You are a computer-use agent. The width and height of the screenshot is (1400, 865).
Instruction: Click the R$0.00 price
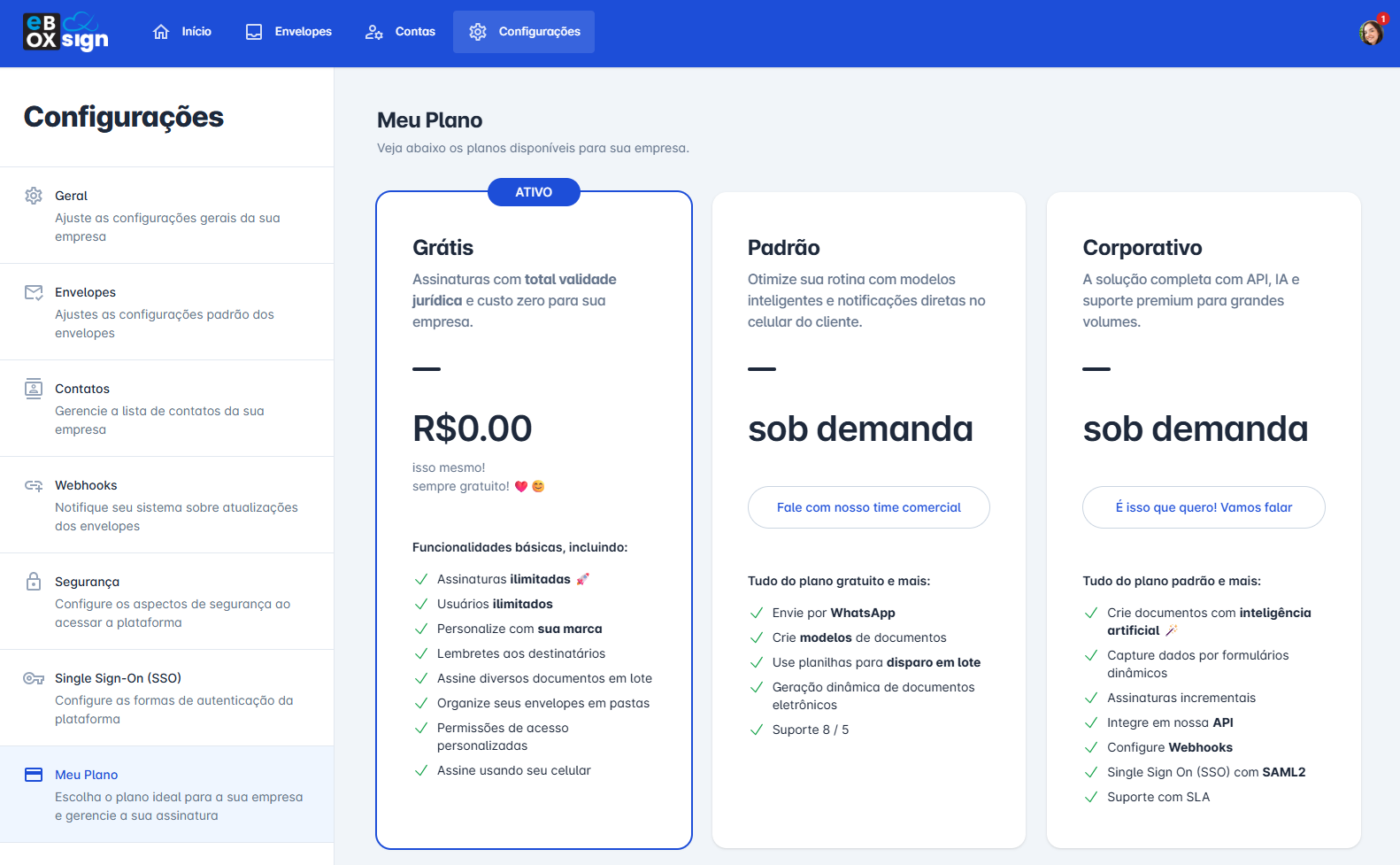click(x=473, y=429)
